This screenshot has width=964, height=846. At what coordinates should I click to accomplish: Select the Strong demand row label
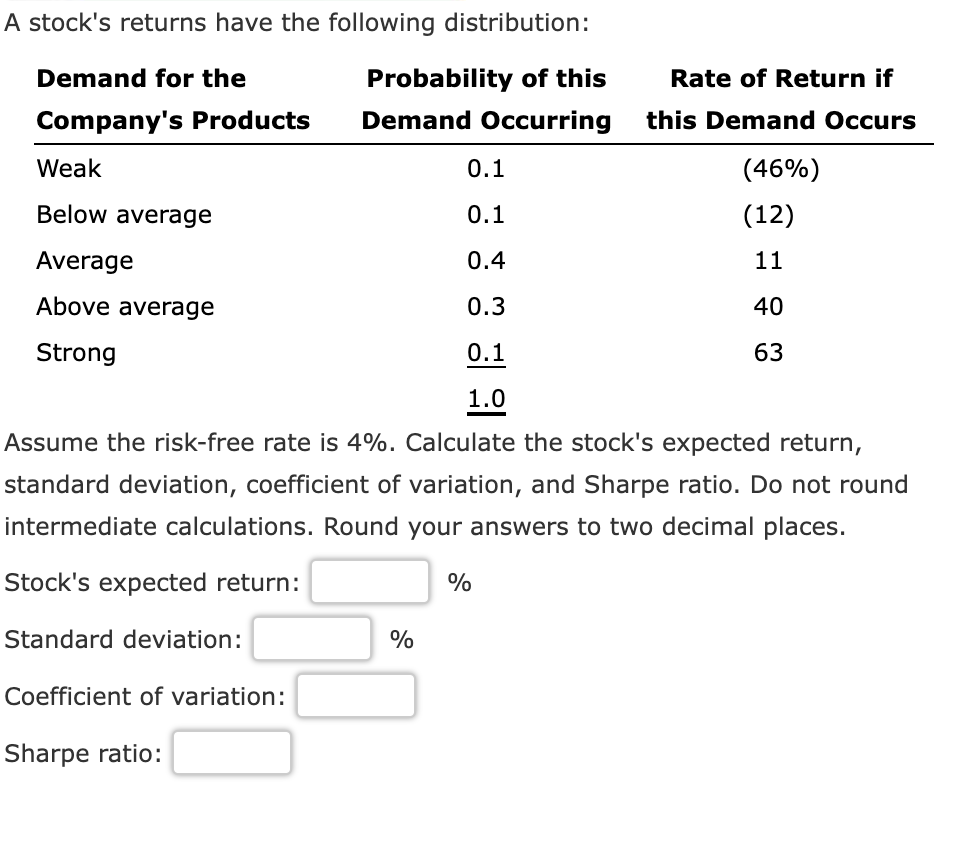[75, 352]
